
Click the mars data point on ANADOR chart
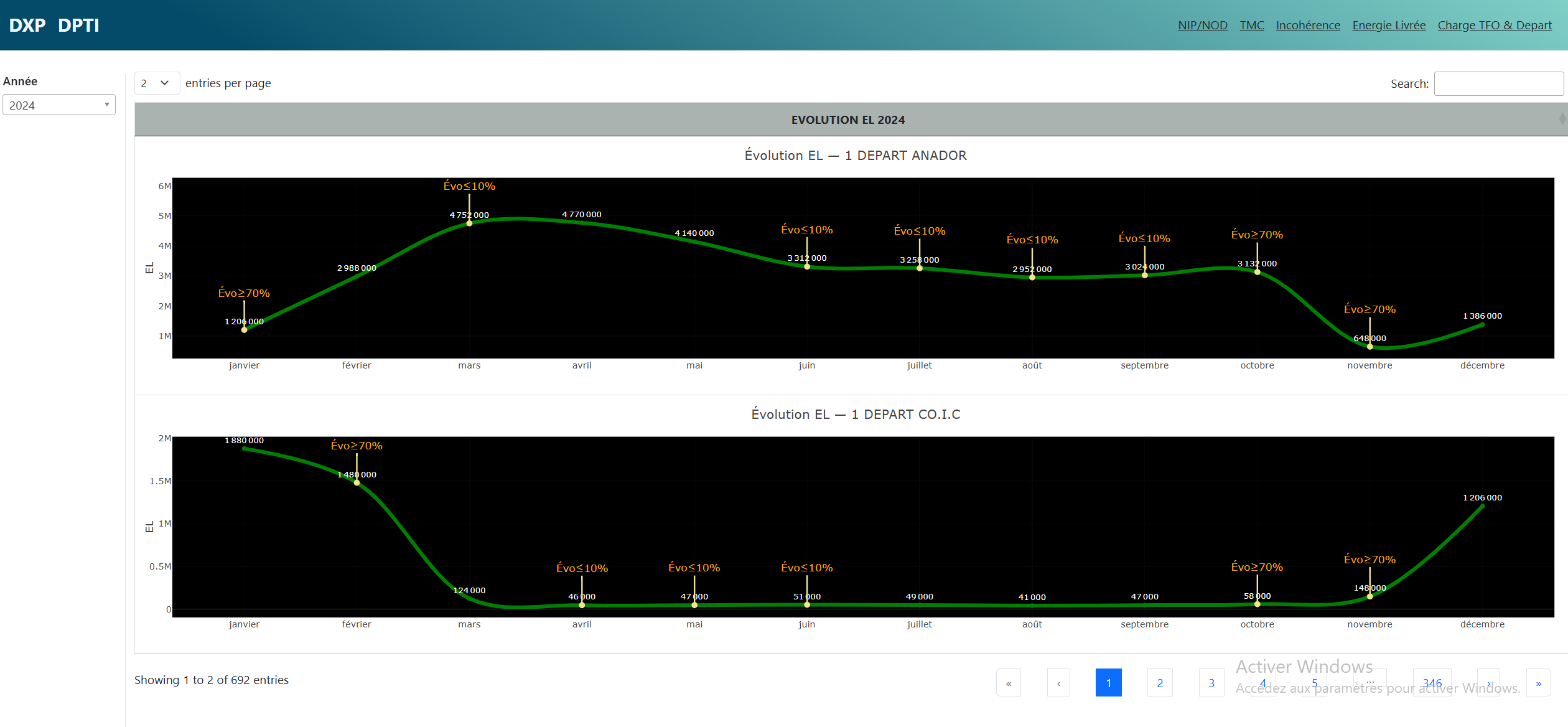click(469, 223)
